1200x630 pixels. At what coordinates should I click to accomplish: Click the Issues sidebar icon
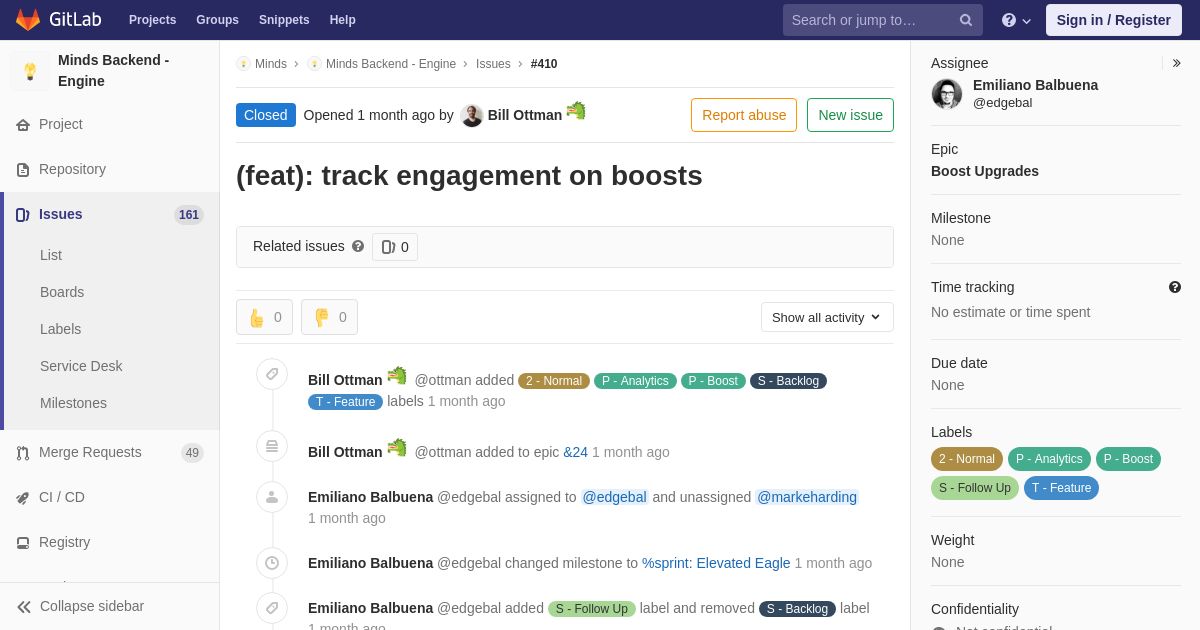click(23, 215)
